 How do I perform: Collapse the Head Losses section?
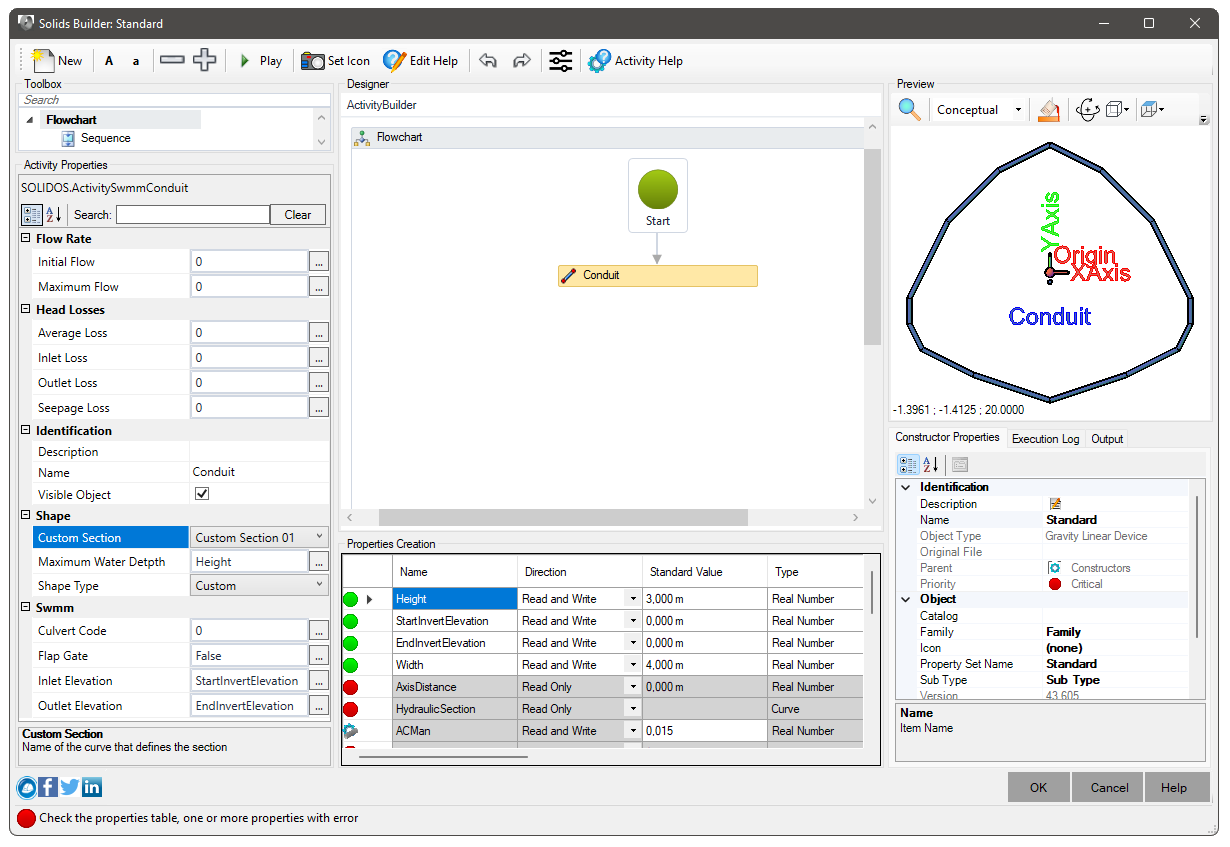click(x=26, y=310)
